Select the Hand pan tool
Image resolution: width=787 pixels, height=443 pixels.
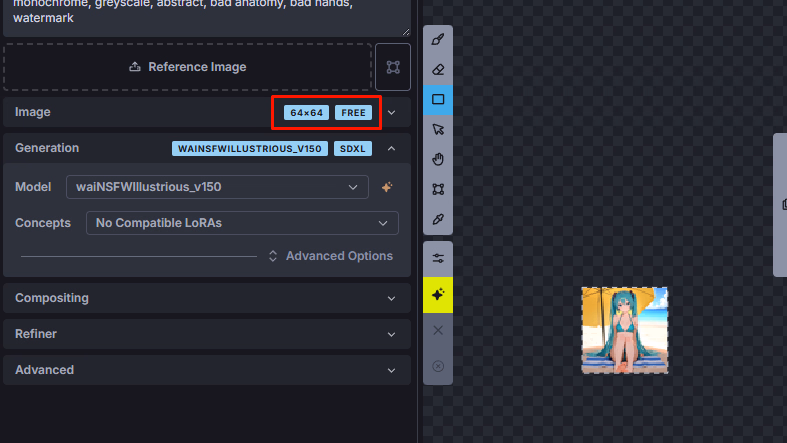point(437,160)
